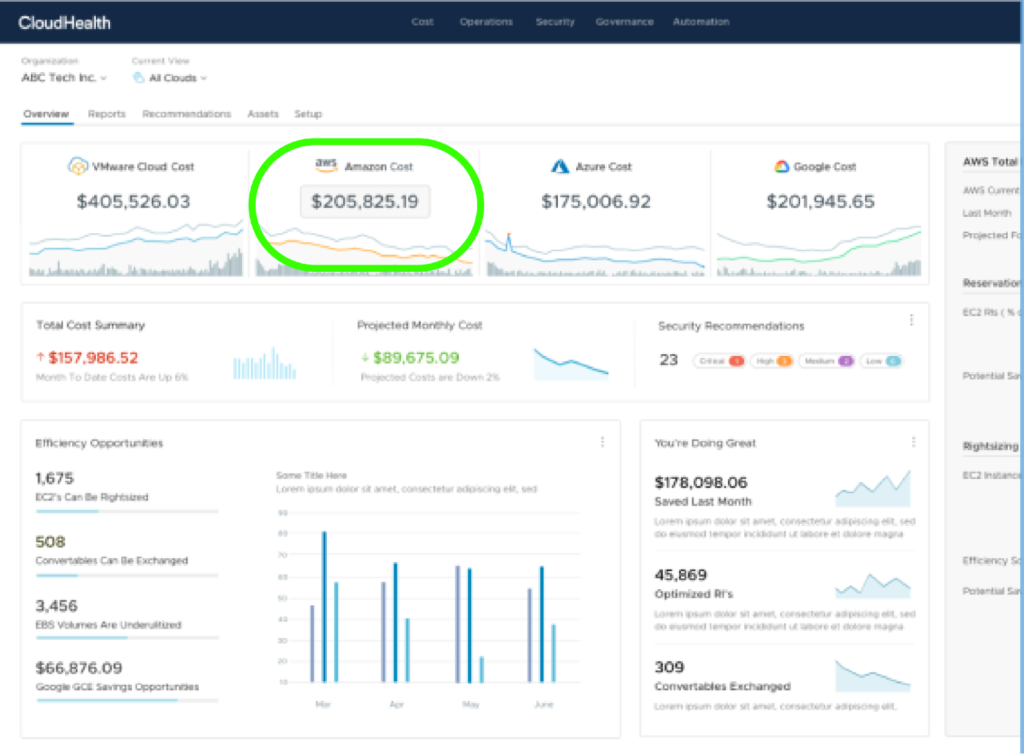
Task: Open the Efficiency Opportunities kebab menu
Action: point(602,441)
